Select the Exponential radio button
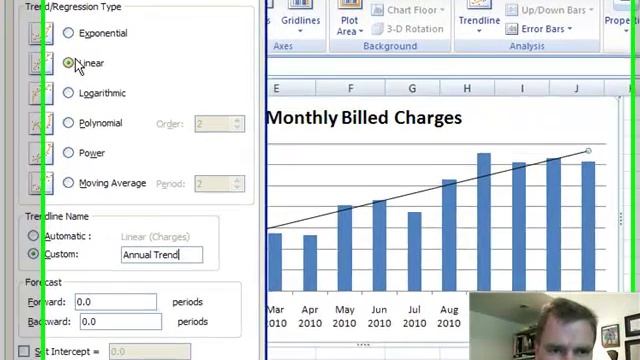 [x=68, y=33]
